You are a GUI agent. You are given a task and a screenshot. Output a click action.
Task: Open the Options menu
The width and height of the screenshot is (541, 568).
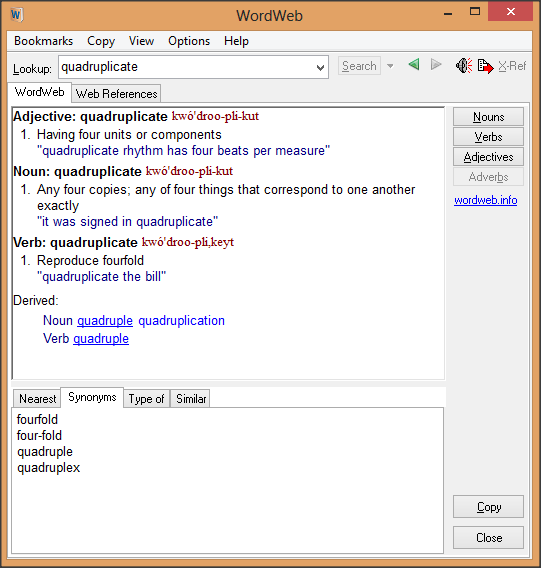point(189,41)
